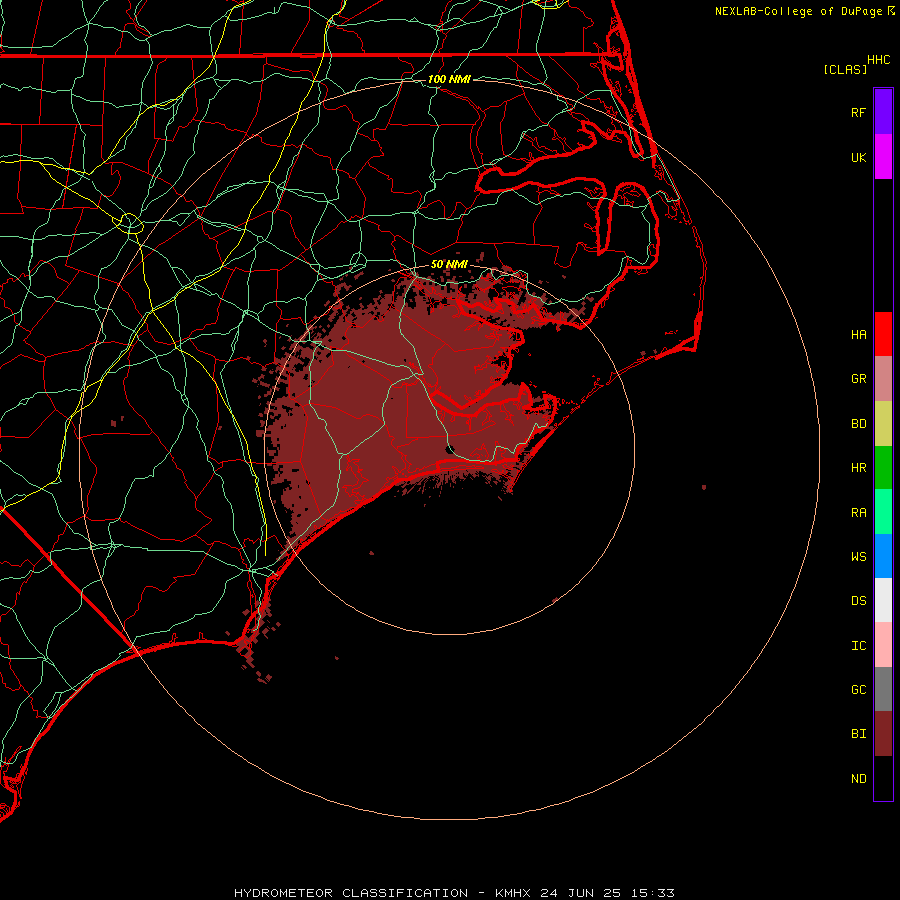Screen dimensions: 900x900
Task: Click the ND legend label
Action: [x=858, y=779]
